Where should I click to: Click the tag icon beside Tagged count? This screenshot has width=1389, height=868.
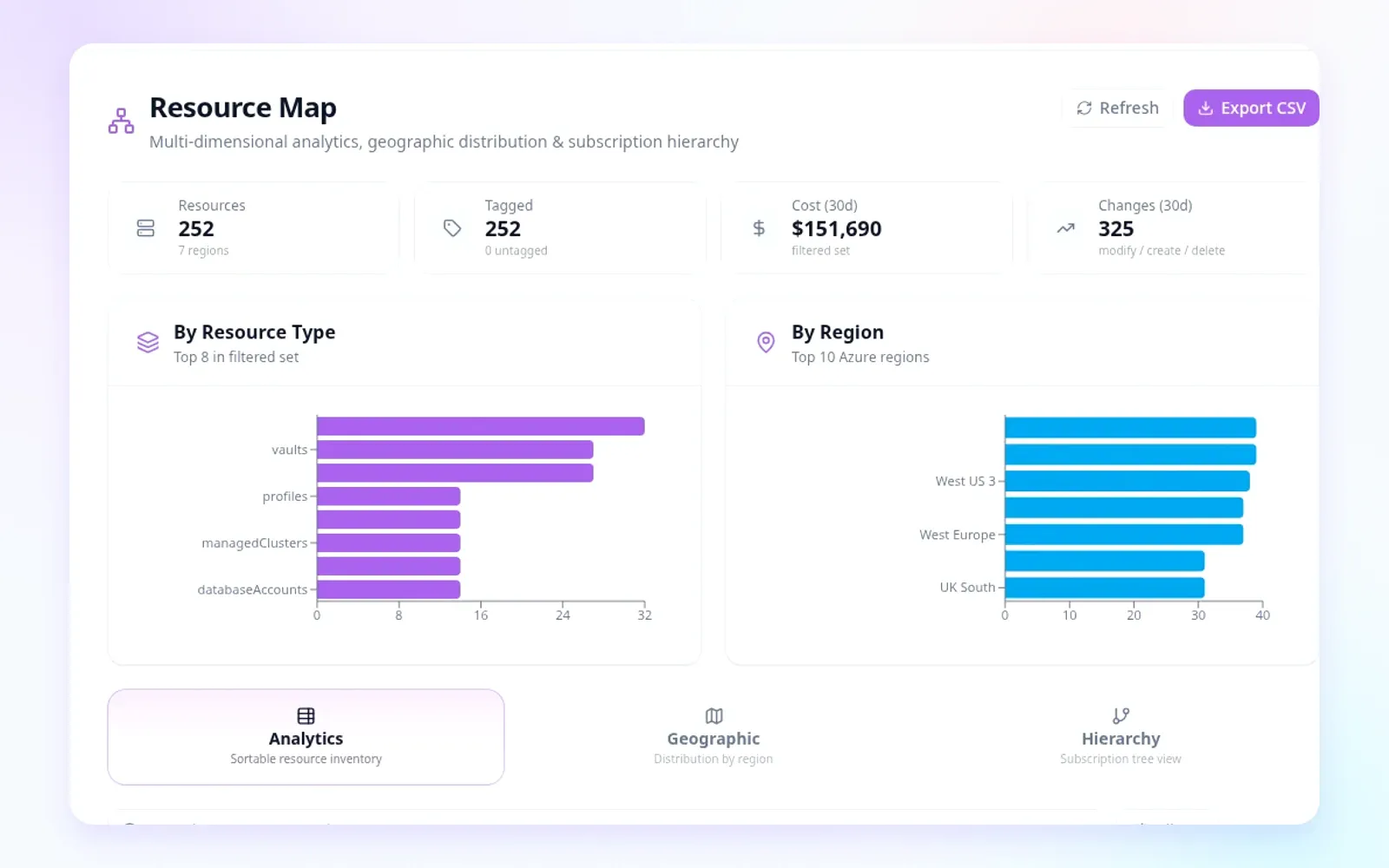tap(452, 228)
